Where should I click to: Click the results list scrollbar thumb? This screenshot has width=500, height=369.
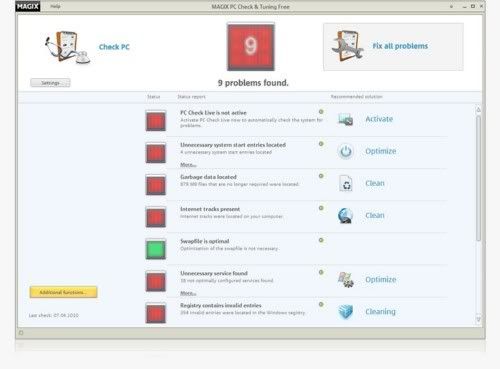coord(478,178)
